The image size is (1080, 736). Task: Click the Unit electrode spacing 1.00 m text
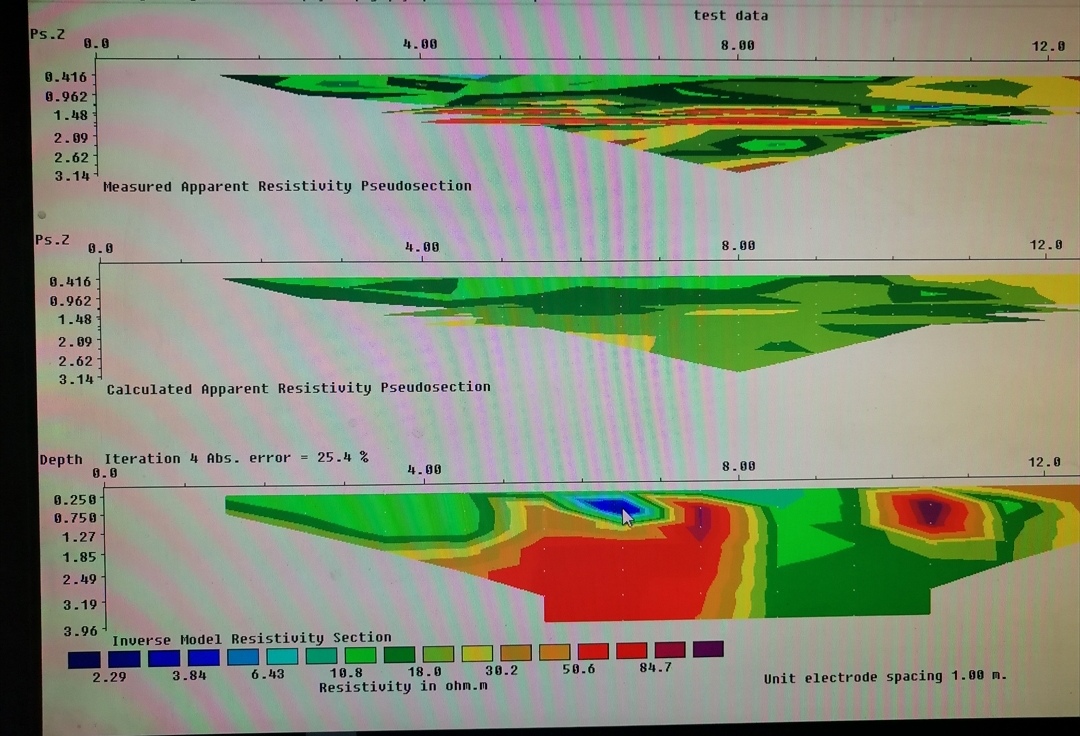click(884, 677)
